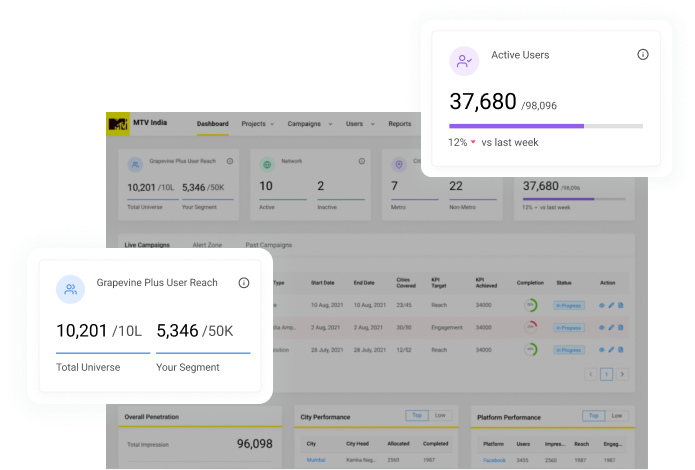Click the red down arrow beside 12%
The width and height of the screenshot is (695, 470).
[473, 142]
